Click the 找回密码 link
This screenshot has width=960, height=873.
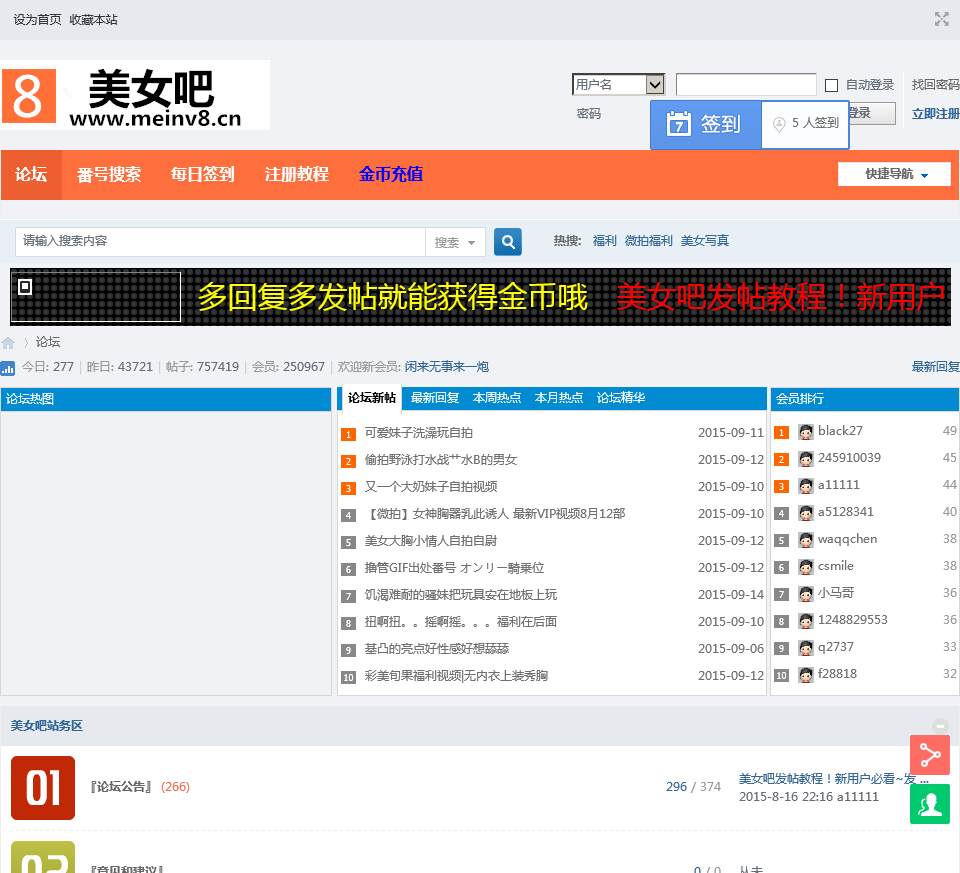[936, 84]
